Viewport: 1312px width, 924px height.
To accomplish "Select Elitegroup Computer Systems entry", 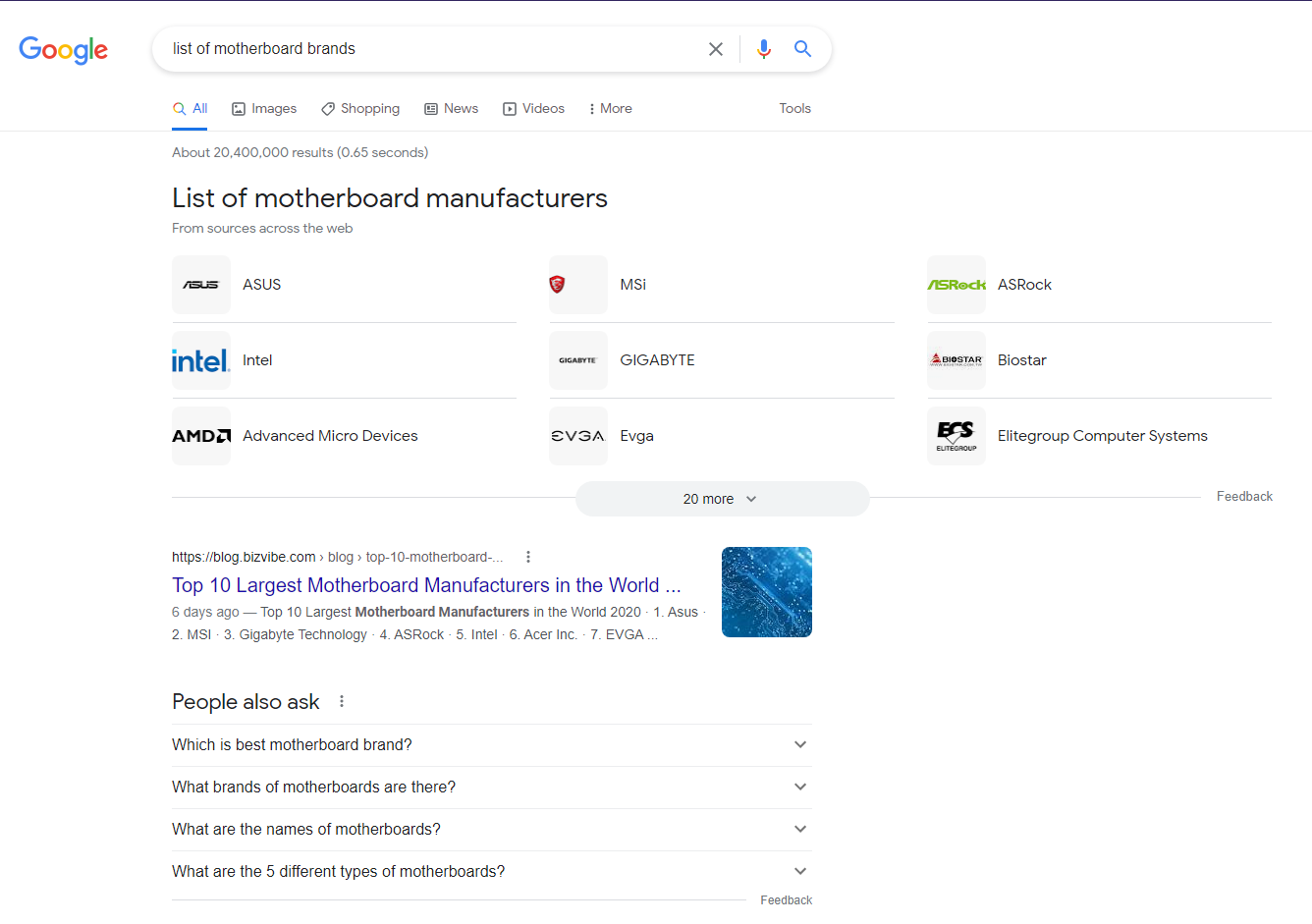I will point(1103,436).
